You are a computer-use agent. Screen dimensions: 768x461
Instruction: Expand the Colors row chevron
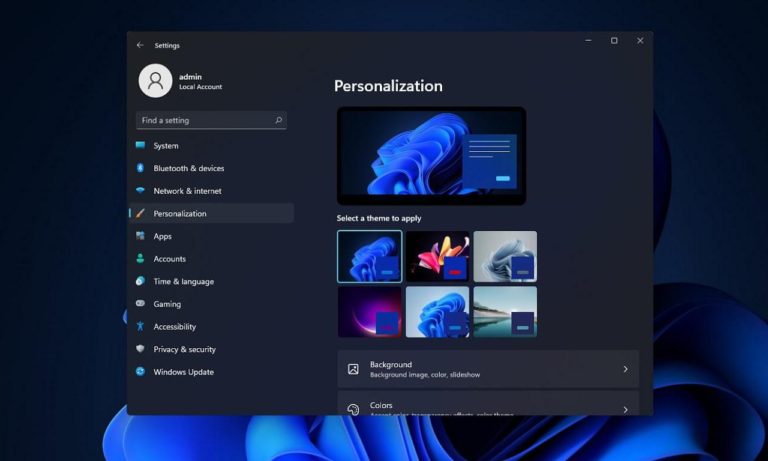coord(625,409)
